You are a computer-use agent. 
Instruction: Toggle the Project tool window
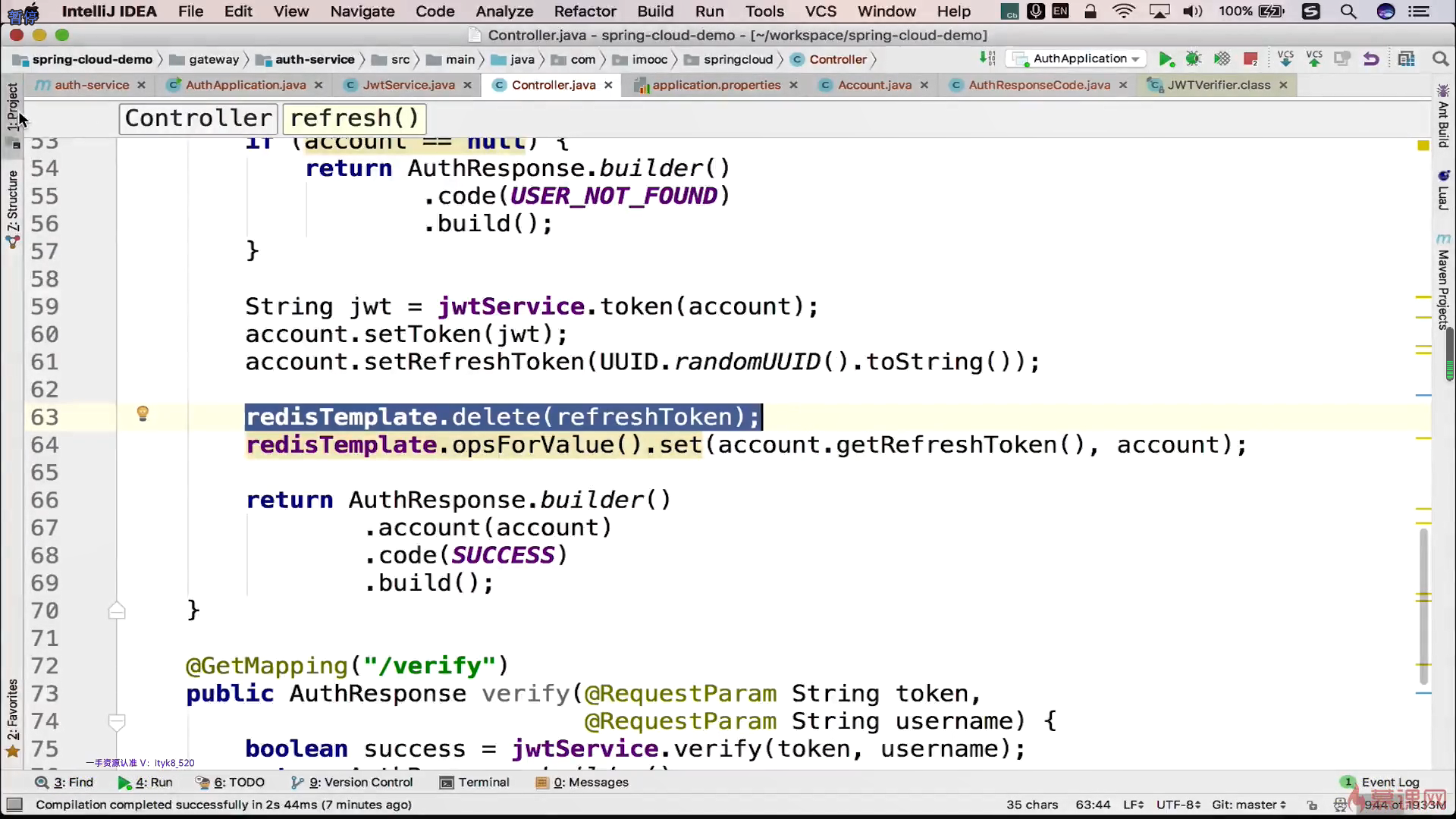point(12,106)
